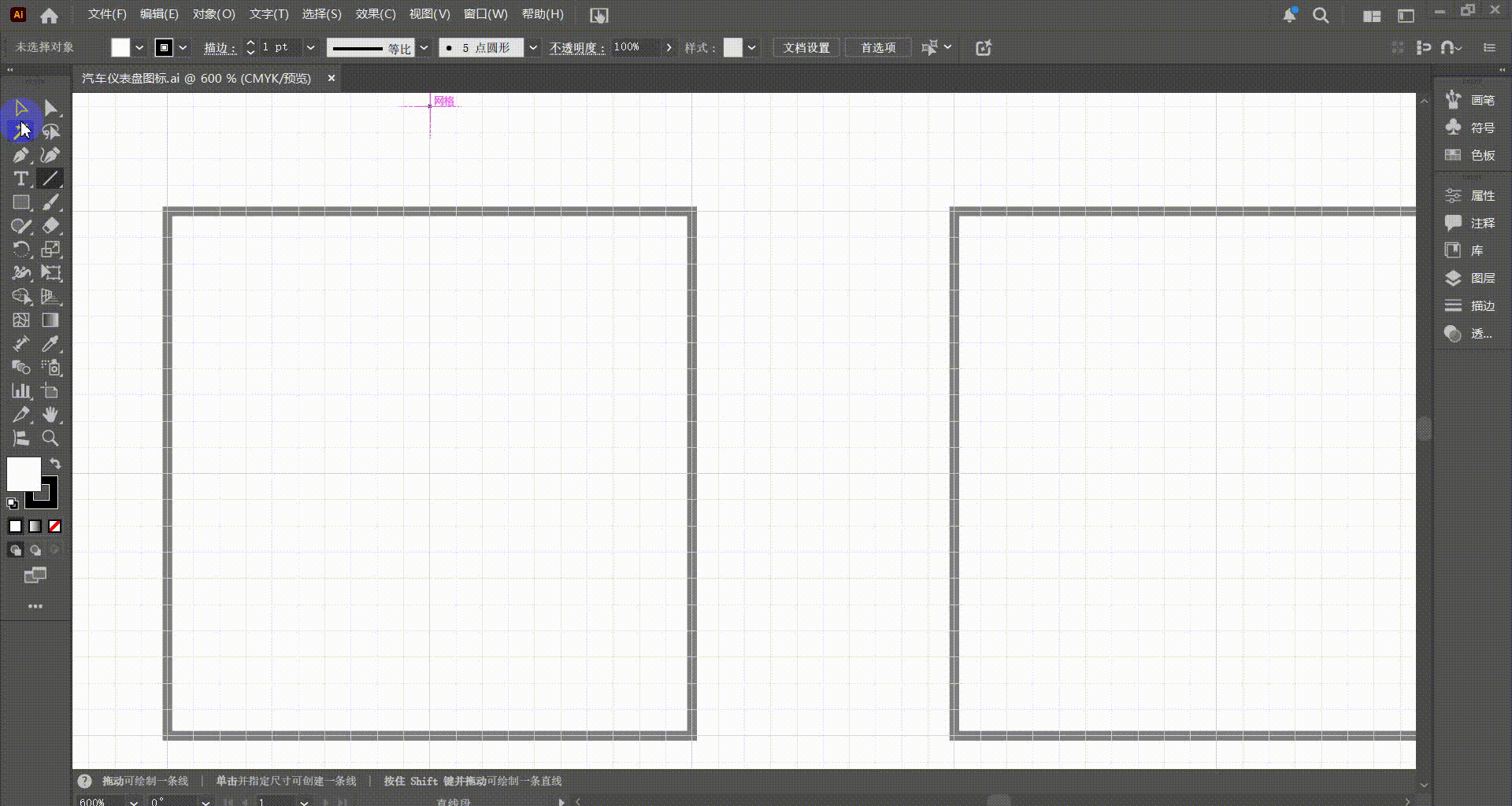Set paint mode to Color
Image resolution: width=1512 pixels, height=806 pixels.
pyautogui.click(x=16, y=527)
